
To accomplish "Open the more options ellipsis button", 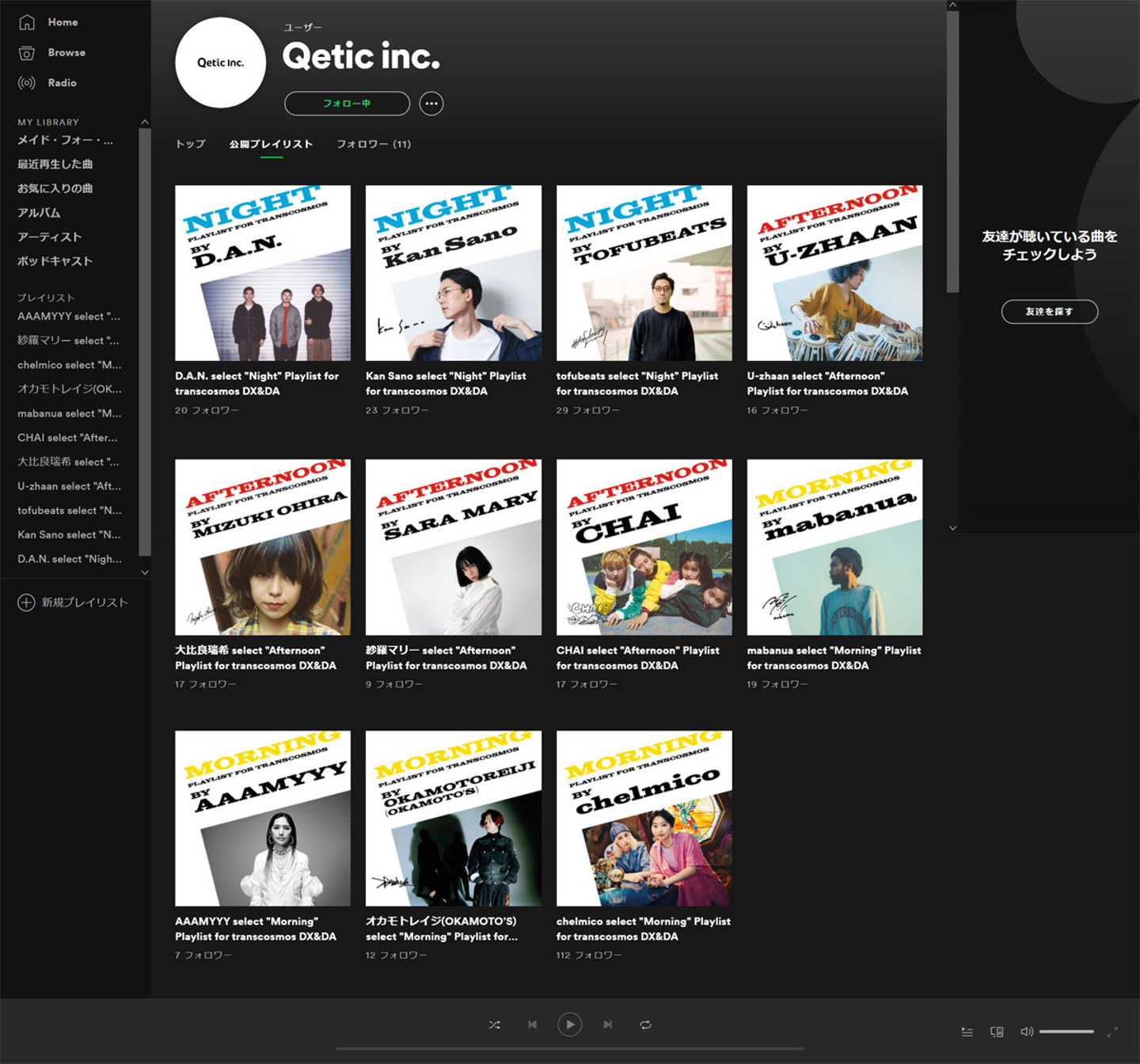I will click(431, 104).
